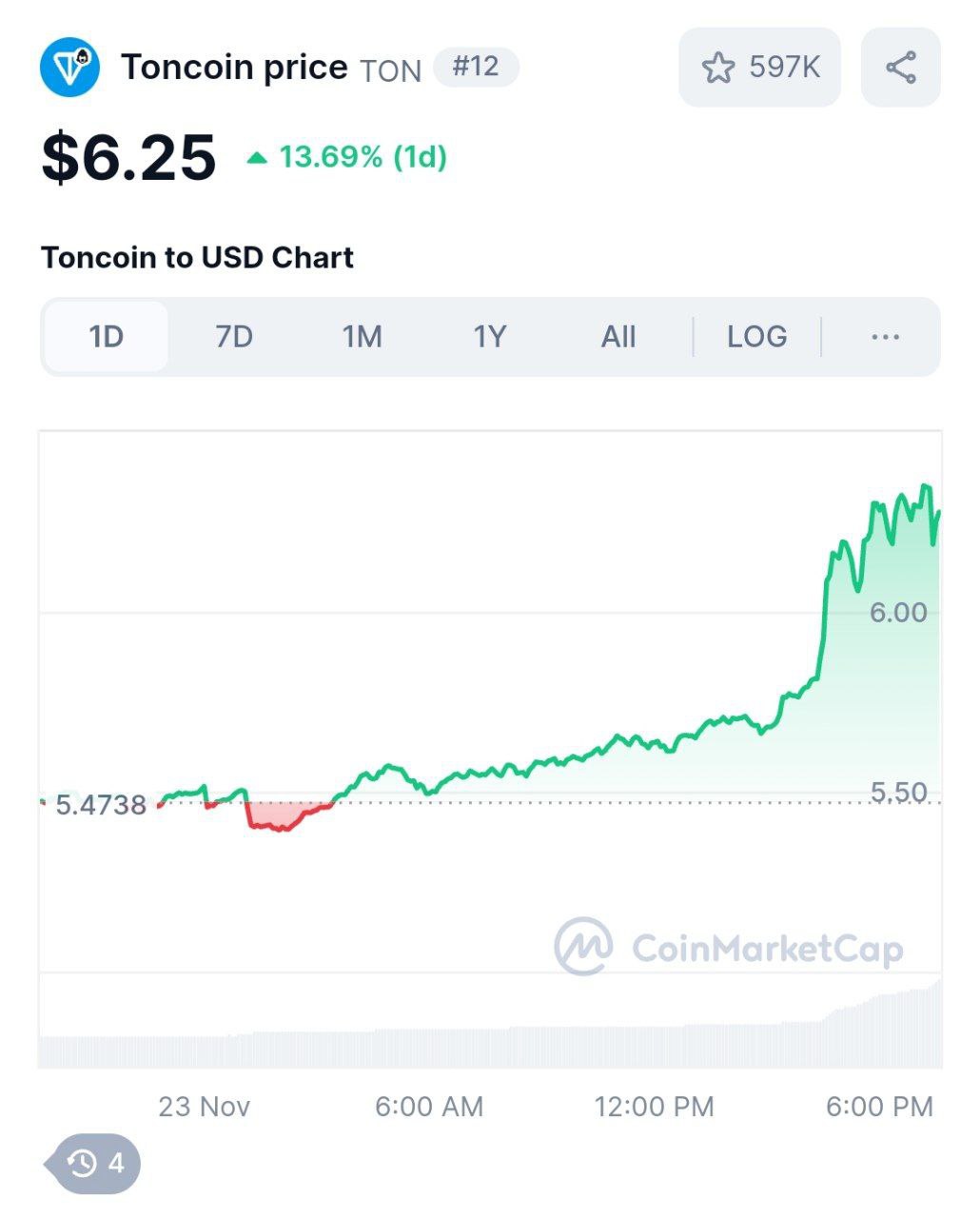Add Toncoin to watchlist via star icon

[718, 68]
